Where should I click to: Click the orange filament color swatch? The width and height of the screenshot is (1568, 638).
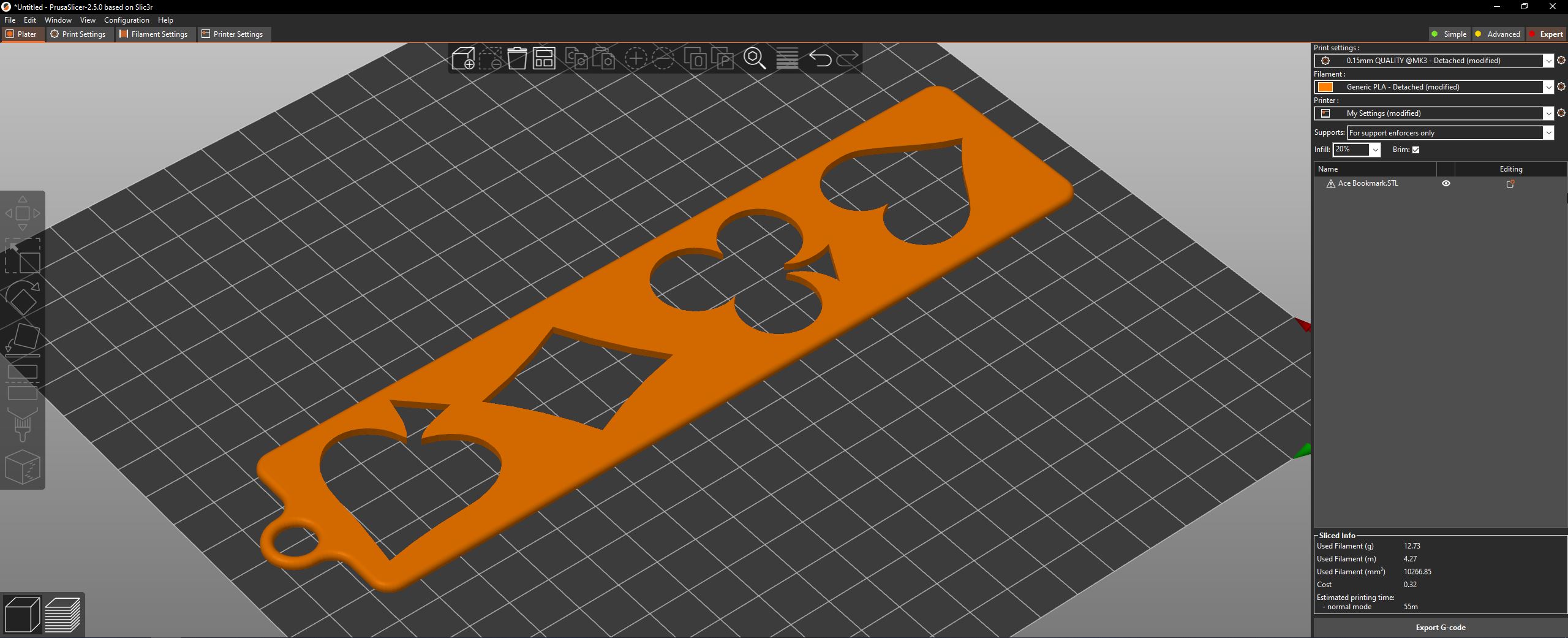1325,86
